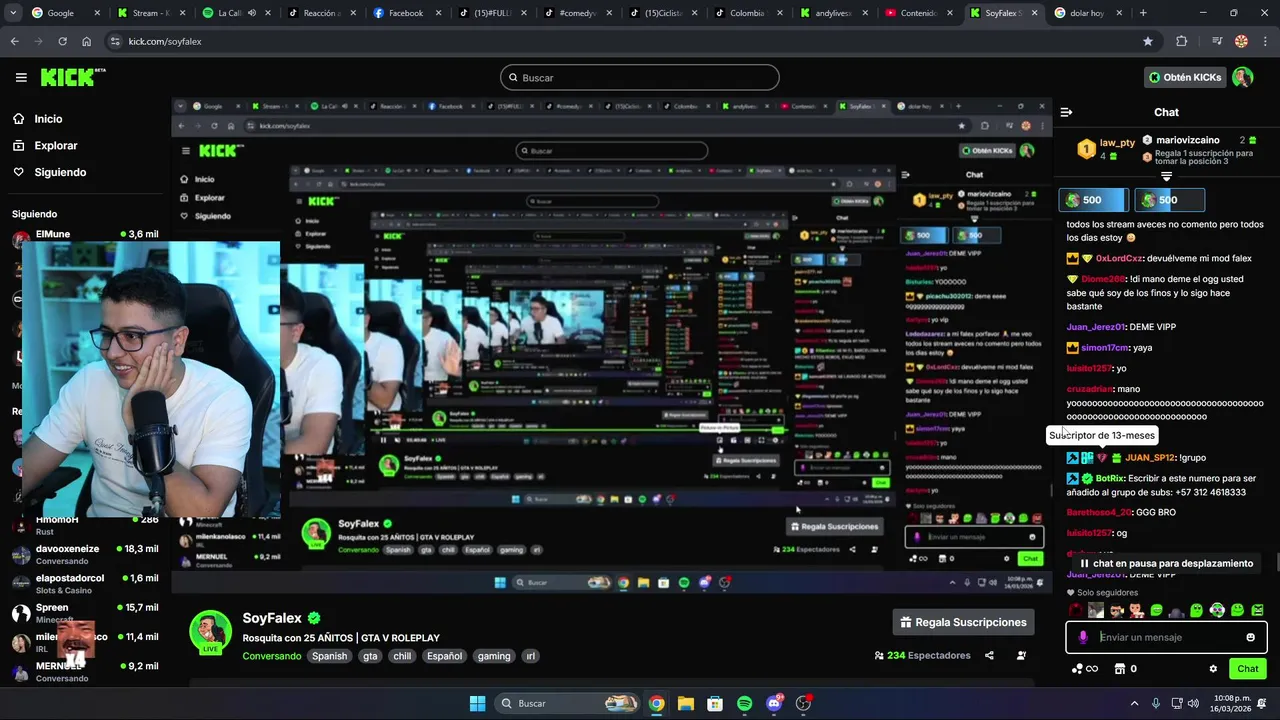The image size is (1280, 720).
Task: Open elapostadorcol channel in sidebar
Action: tap(85, 583)
